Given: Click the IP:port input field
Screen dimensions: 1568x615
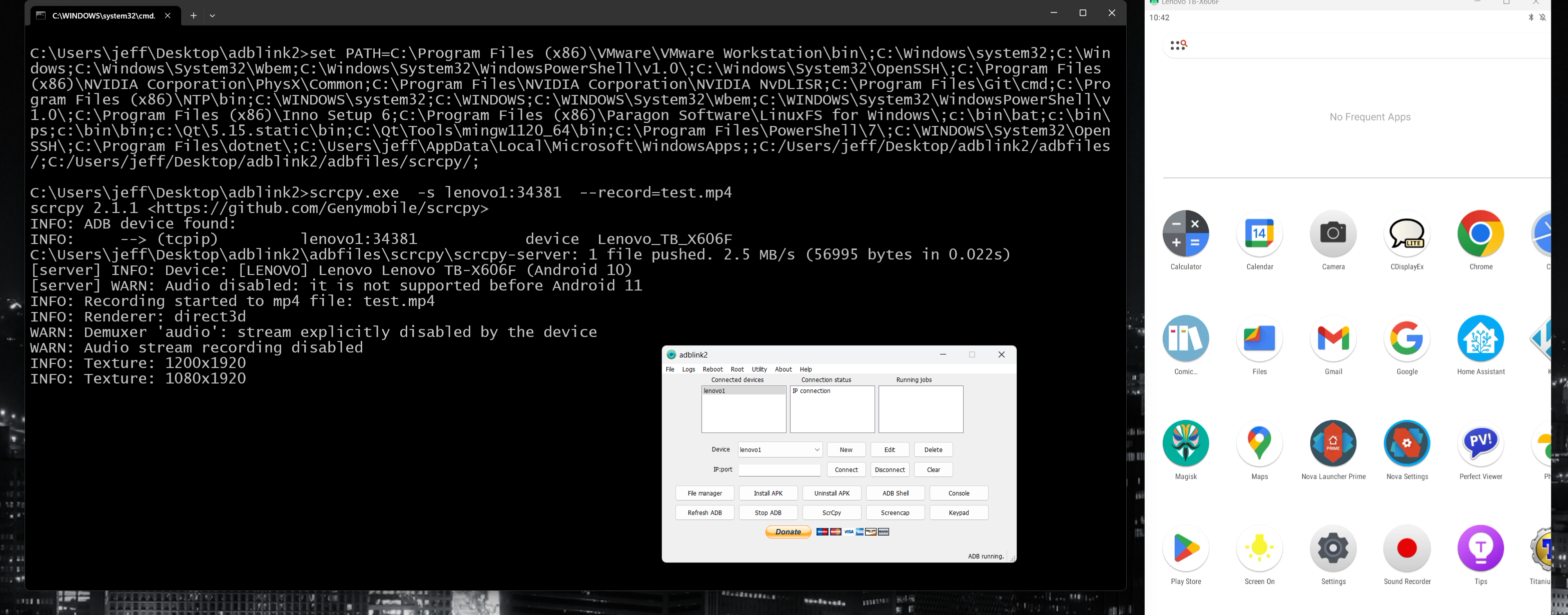Looking at the screenshot, I should (779, 469).
